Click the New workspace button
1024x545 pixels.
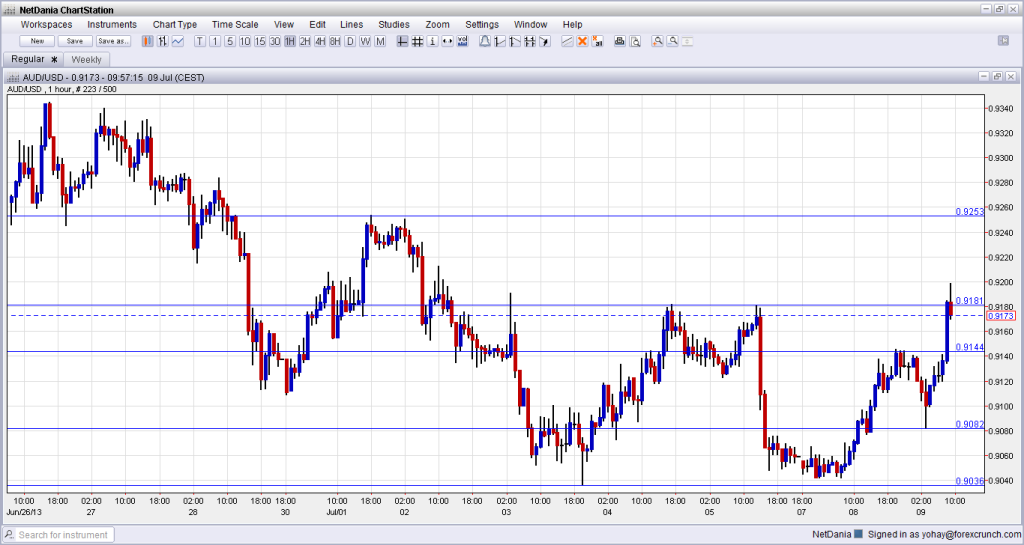pyautogui.click(x=37, y=41)
